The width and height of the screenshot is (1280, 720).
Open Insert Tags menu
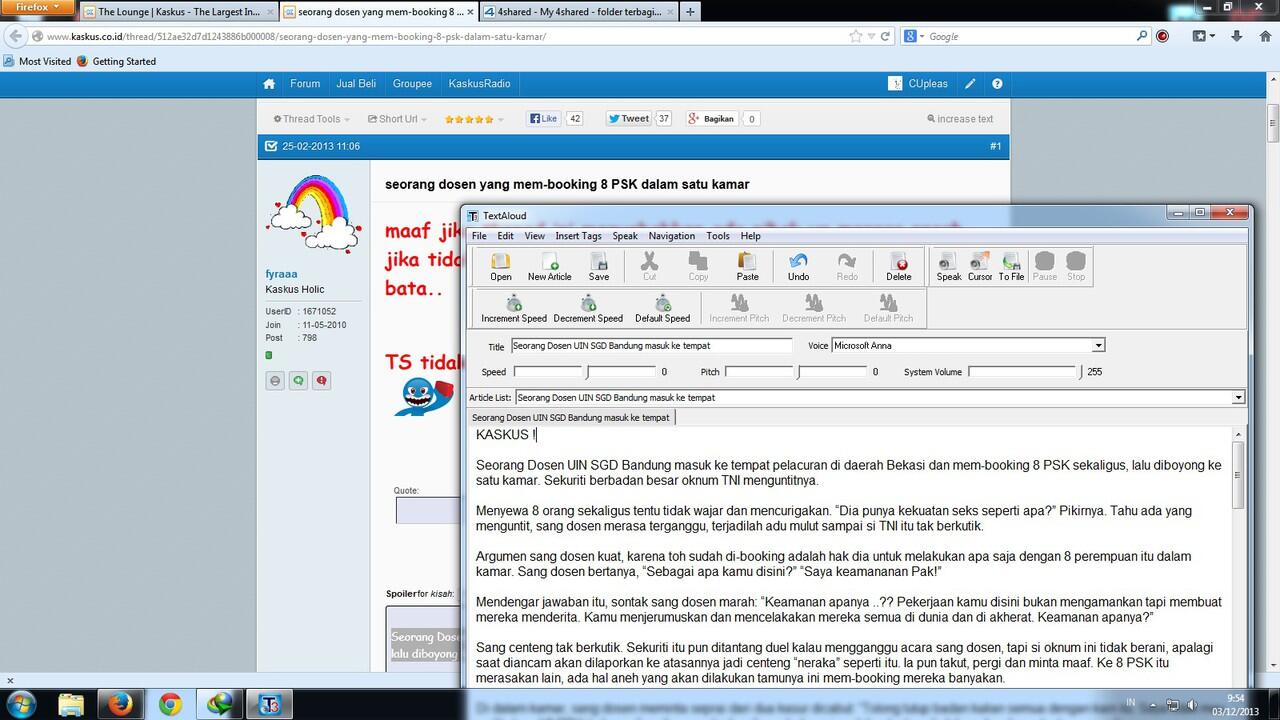tap(579, 236)
